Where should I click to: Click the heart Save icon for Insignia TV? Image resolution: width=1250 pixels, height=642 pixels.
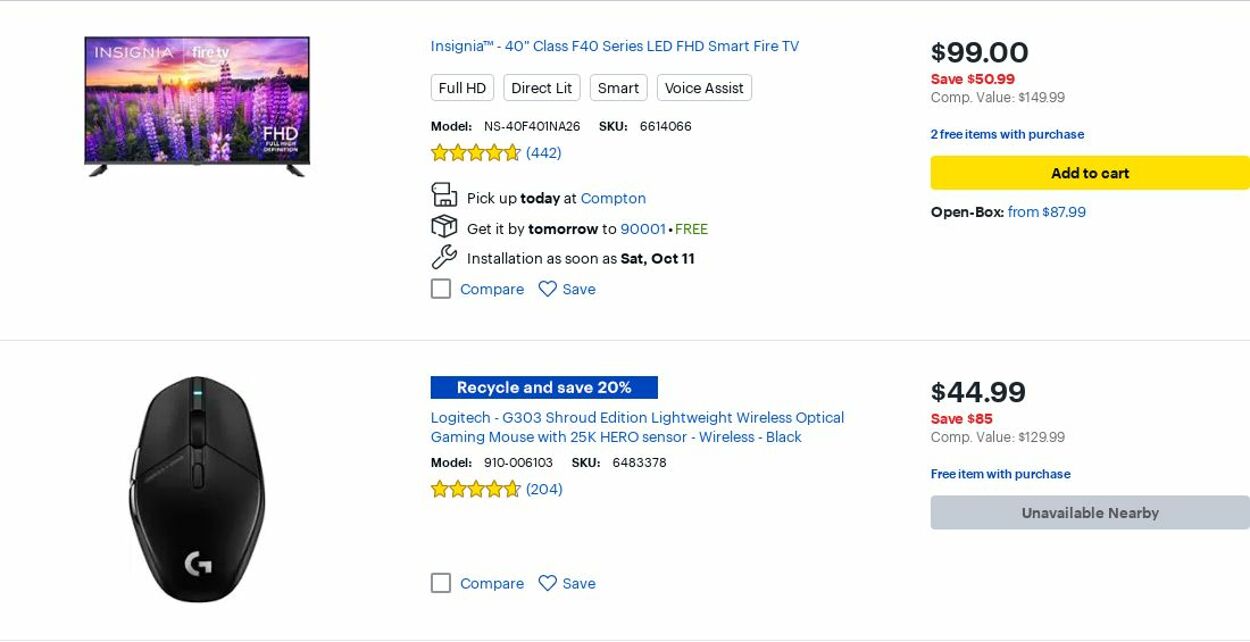547,289
